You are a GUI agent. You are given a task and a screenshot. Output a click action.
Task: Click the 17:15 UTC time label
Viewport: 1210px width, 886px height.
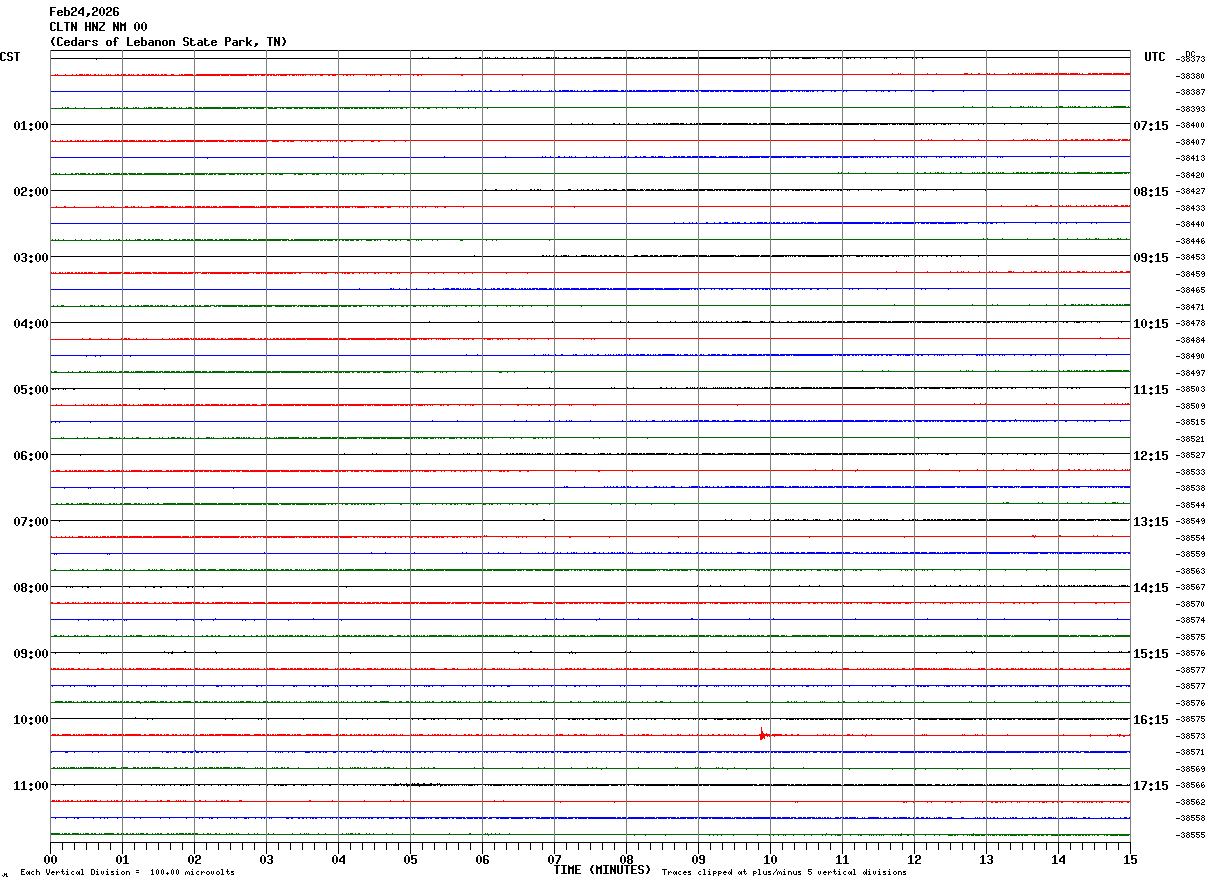[x=1151, y=785]
